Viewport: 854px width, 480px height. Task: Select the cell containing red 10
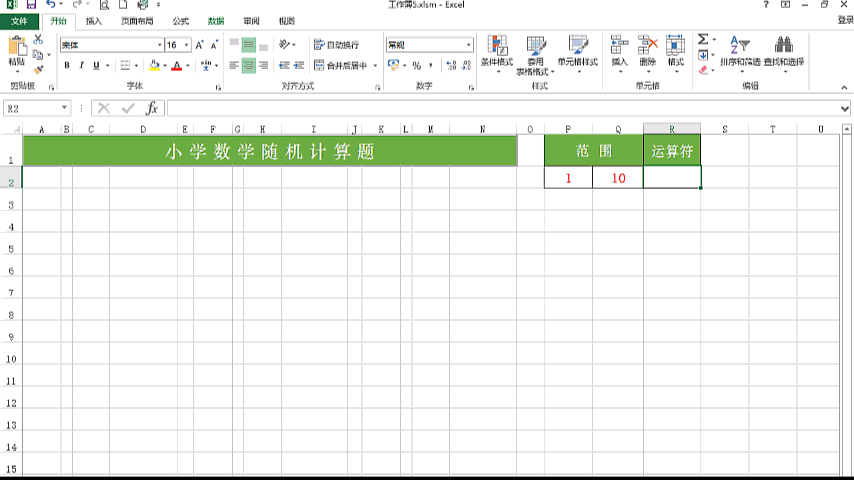(618, 178)
